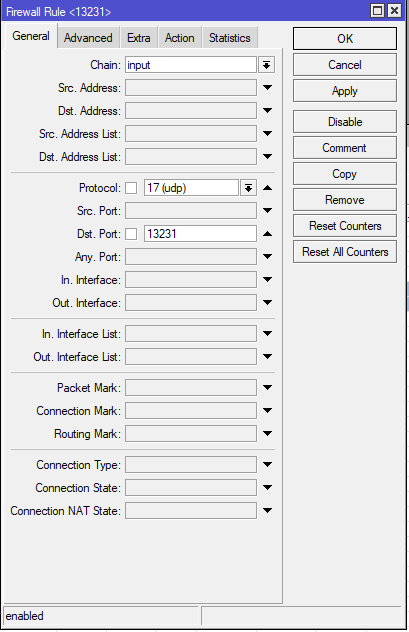
Task: Expand the Connection NAT State field
Action: pyautogui.click(x=268, y=510)
